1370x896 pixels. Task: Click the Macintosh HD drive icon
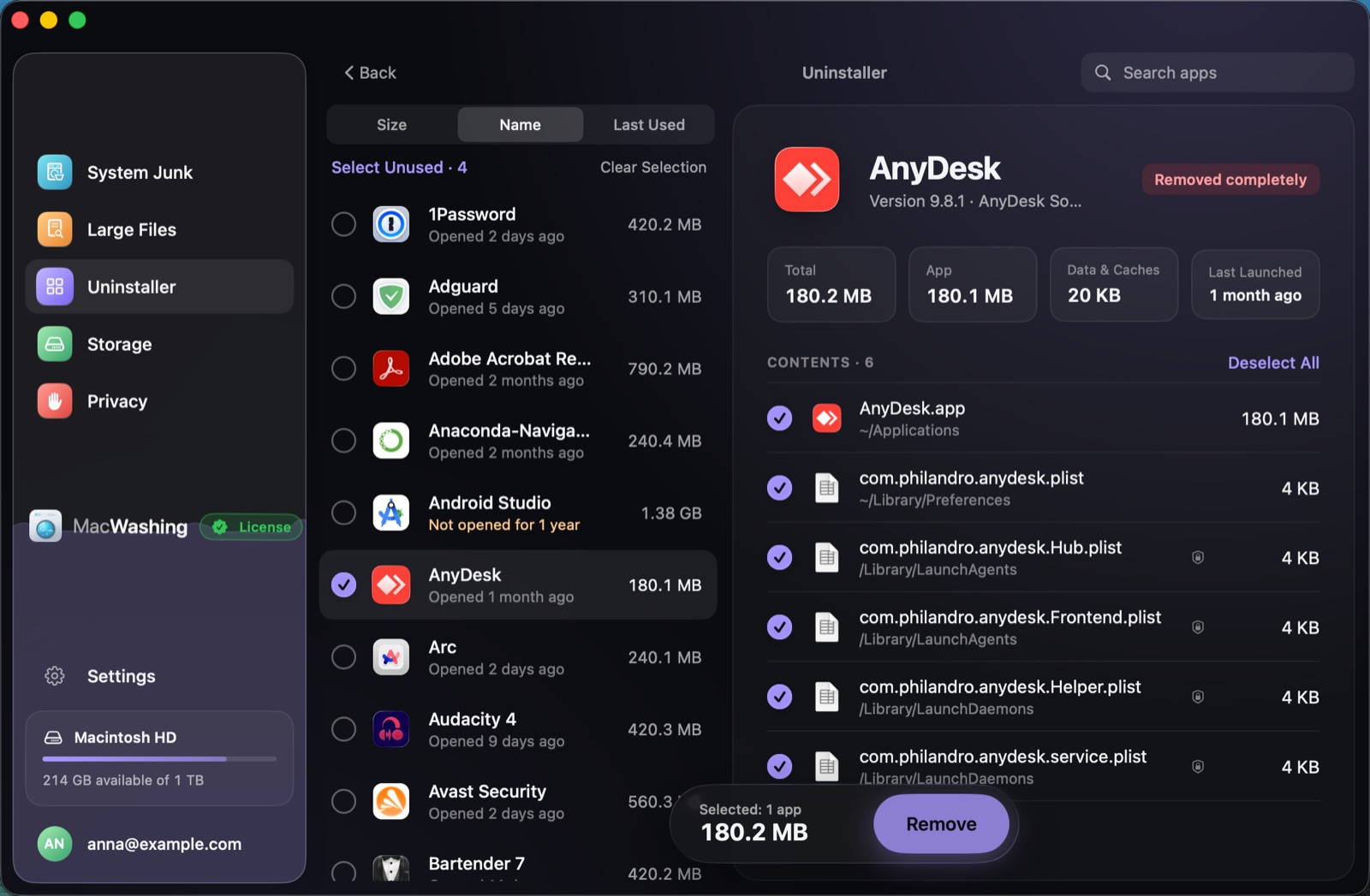pos(53,738)
